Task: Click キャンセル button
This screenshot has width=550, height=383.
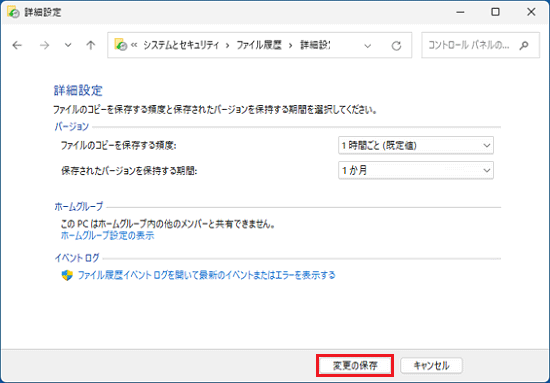Action: (431, 366)
